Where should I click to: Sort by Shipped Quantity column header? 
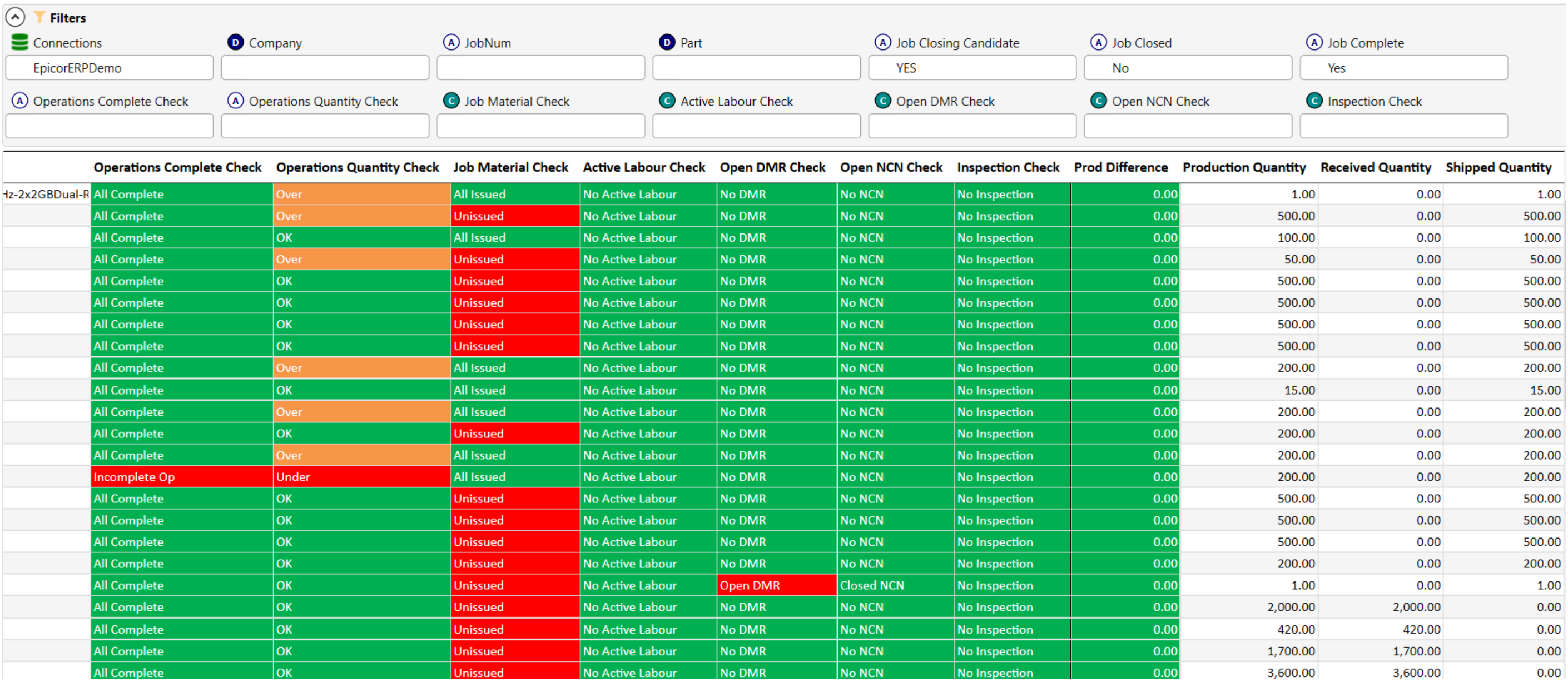1498,167
